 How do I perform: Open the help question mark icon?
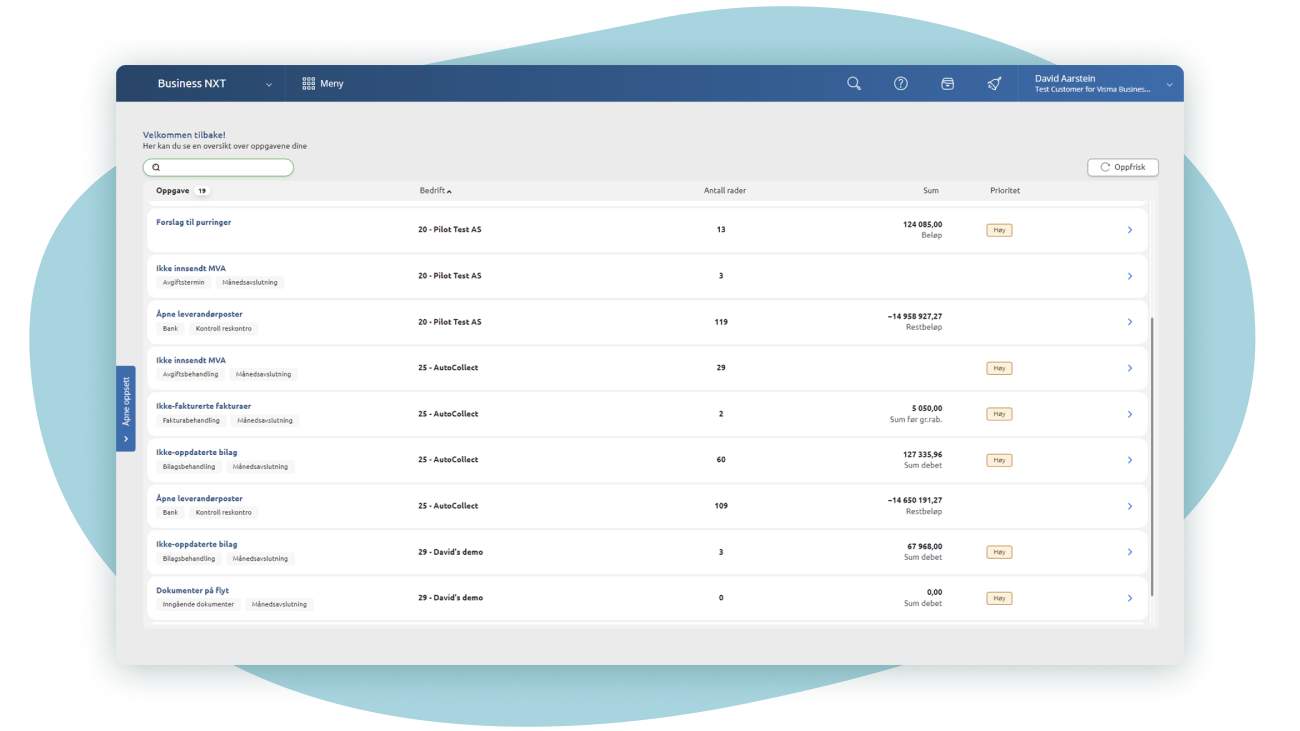[901, 84]
